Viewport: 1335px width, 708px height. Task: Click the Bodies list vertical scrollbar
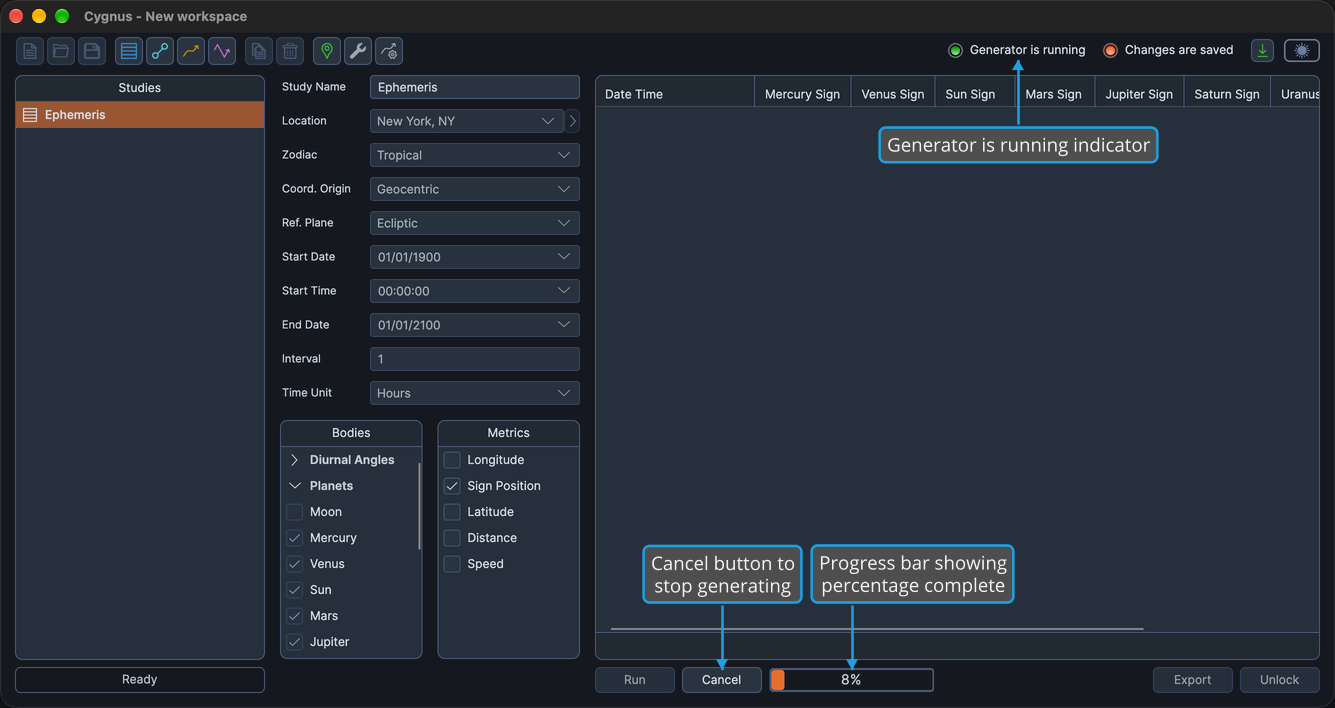pos(419,505)
